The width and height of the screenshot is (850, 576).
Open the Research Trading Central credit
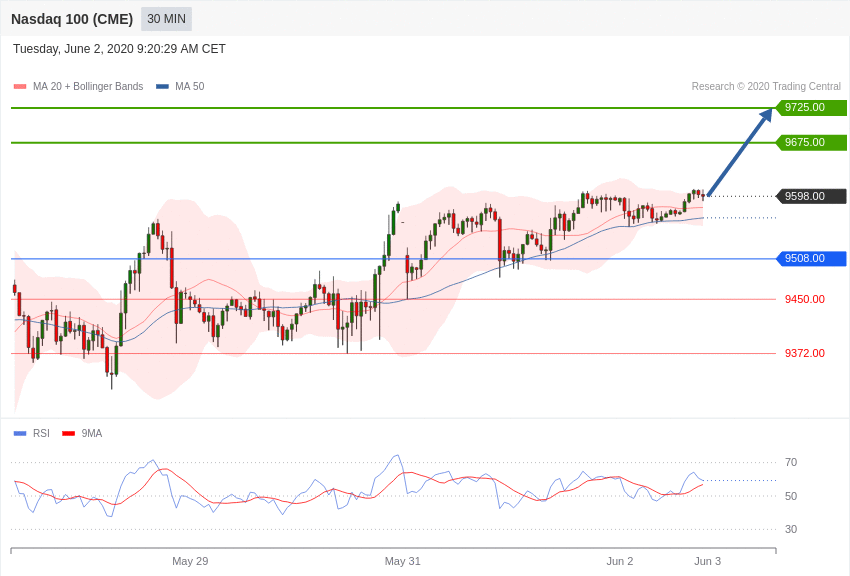pos(766,86)
